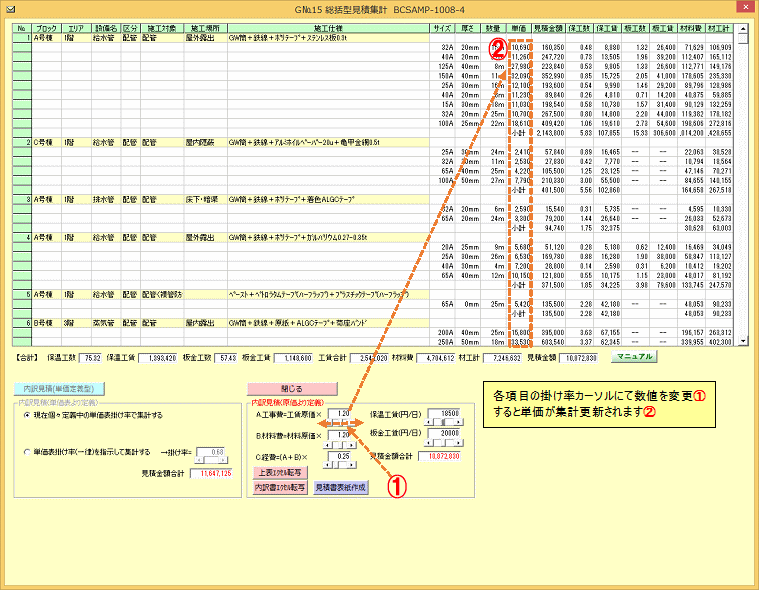
Task: Click the 掛け率 value field
Action: coord(210,451)
